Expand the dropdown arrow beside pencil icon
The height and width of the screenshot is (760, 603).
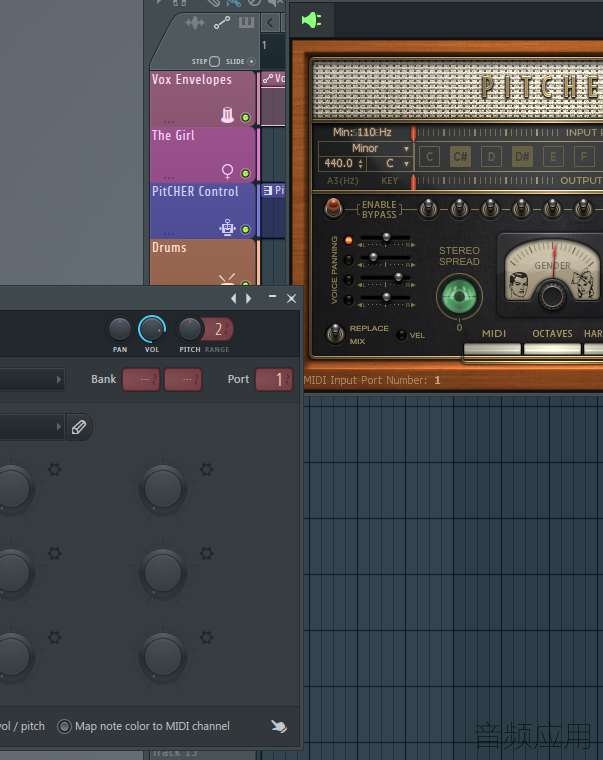(59, 427)
